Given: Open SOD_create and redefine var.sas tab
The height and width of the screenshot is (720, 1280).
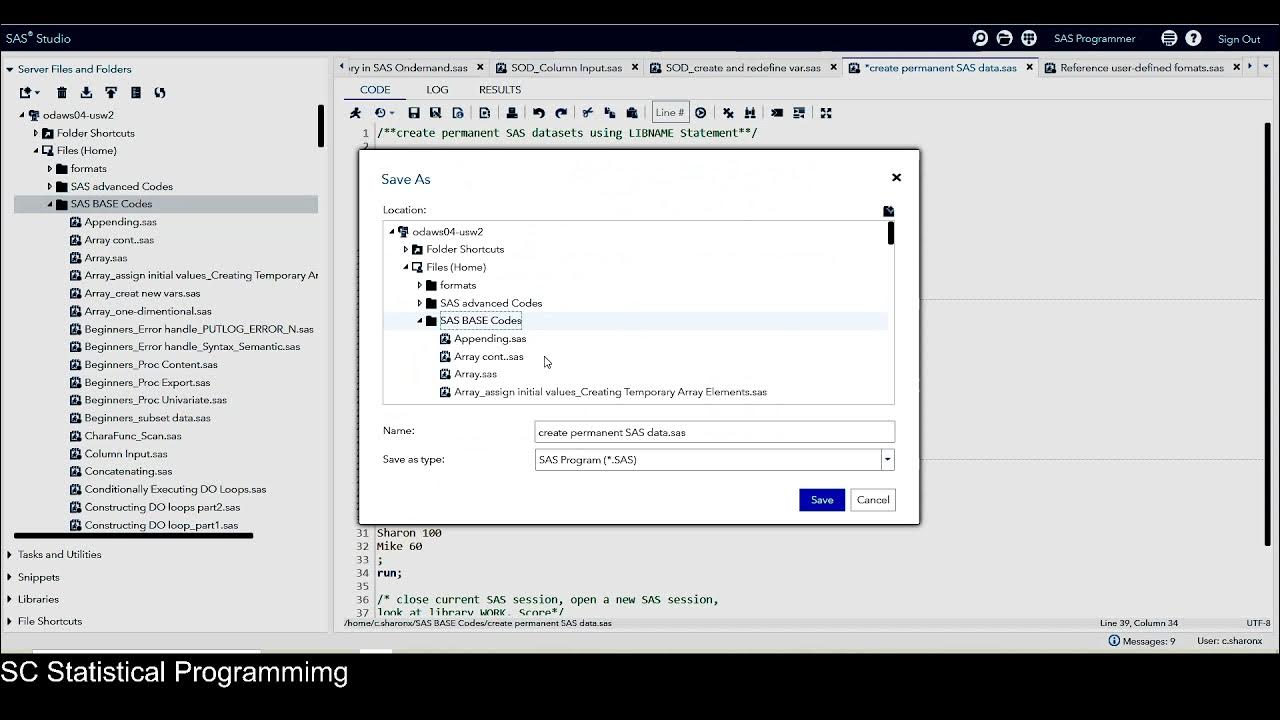Looking at the screenshot, I should [743, 68].
